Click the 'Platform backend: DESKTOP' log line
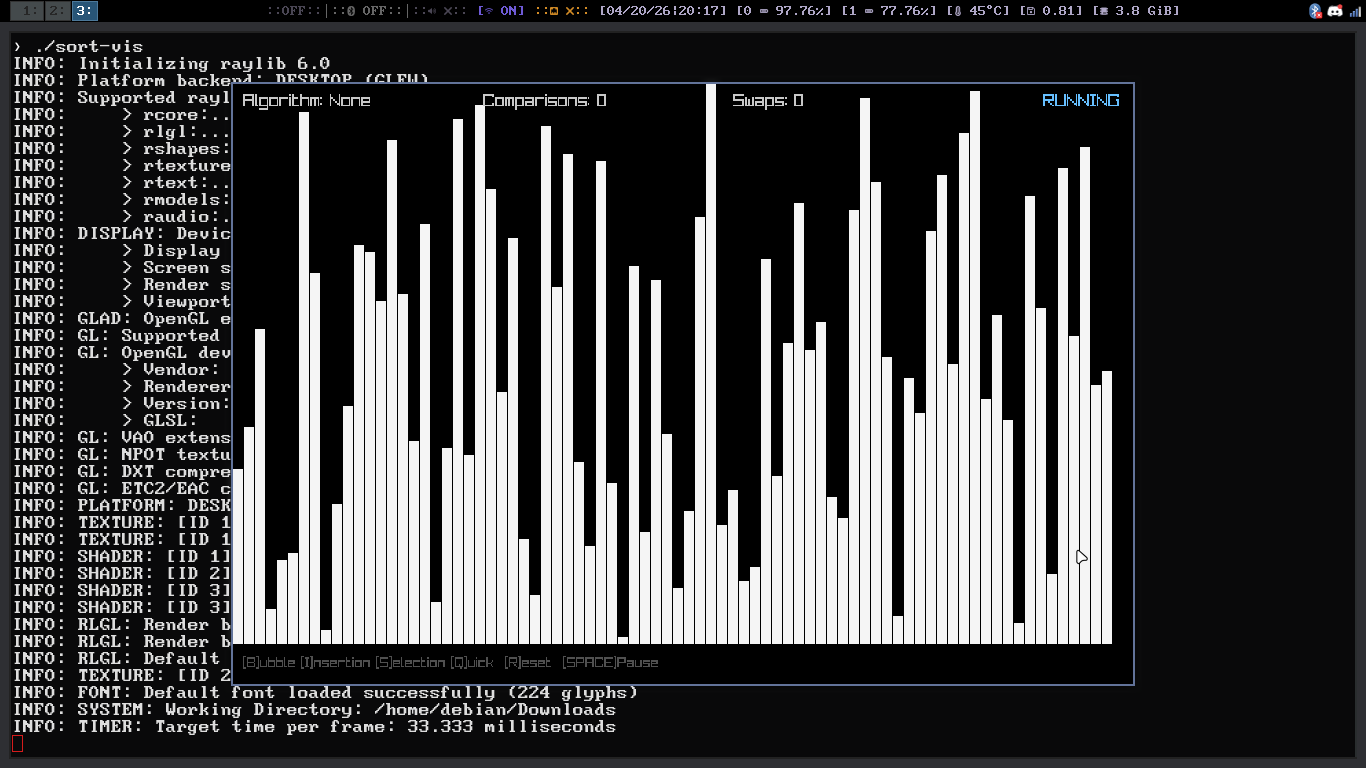This screenshot has width=1366, height=768. pos(221,80)
